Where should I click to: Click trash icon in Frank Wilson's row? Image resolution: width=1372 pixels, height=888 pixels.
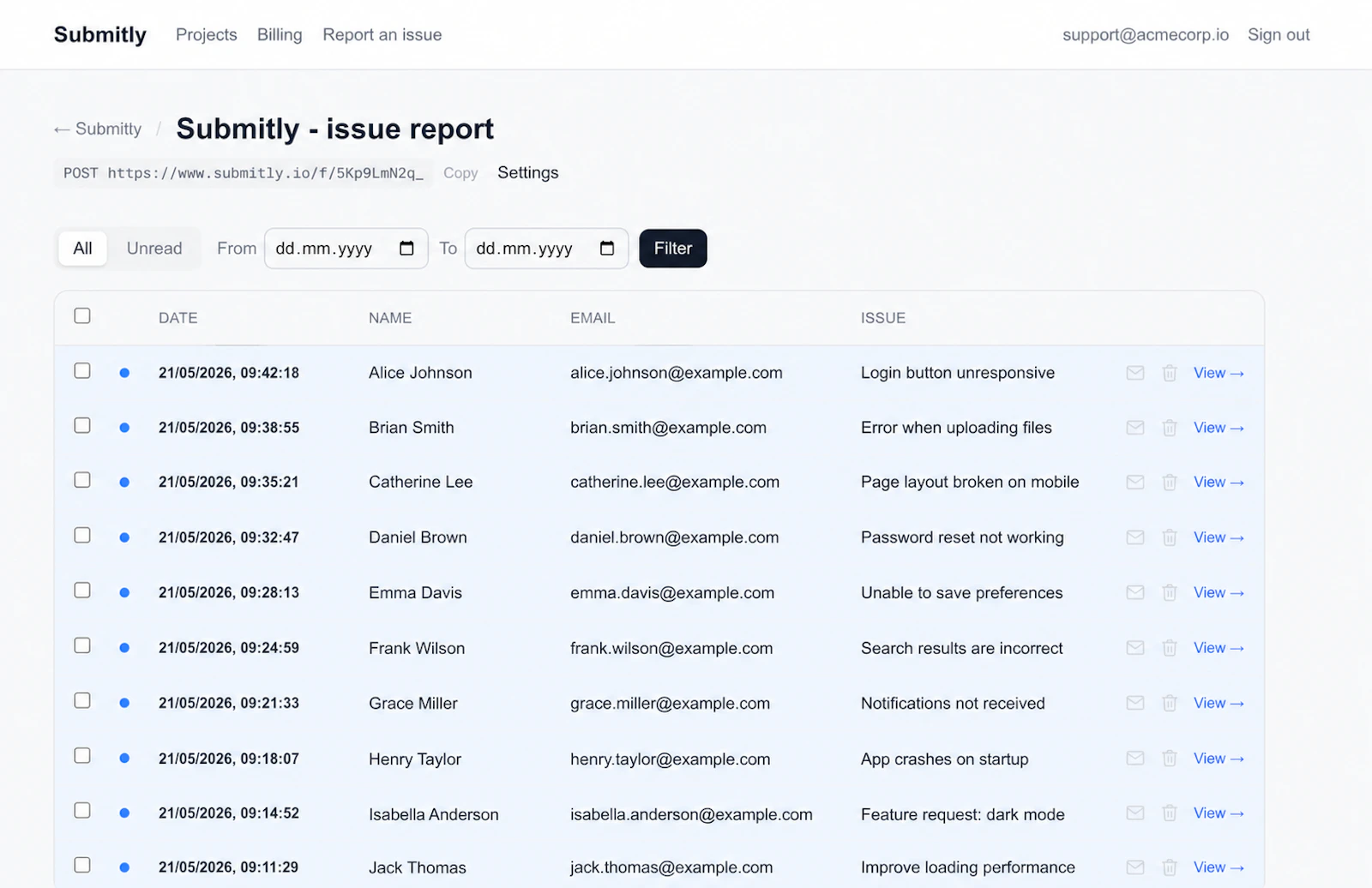pos(1170,648)
